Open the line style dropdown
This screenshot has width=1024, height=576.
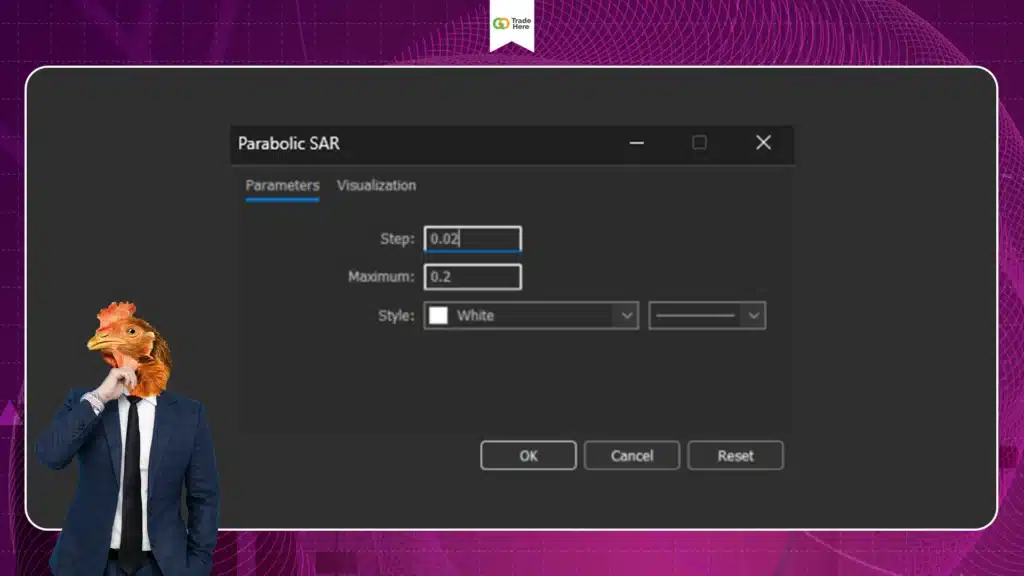pyautogui.click(x=696, y=315)
